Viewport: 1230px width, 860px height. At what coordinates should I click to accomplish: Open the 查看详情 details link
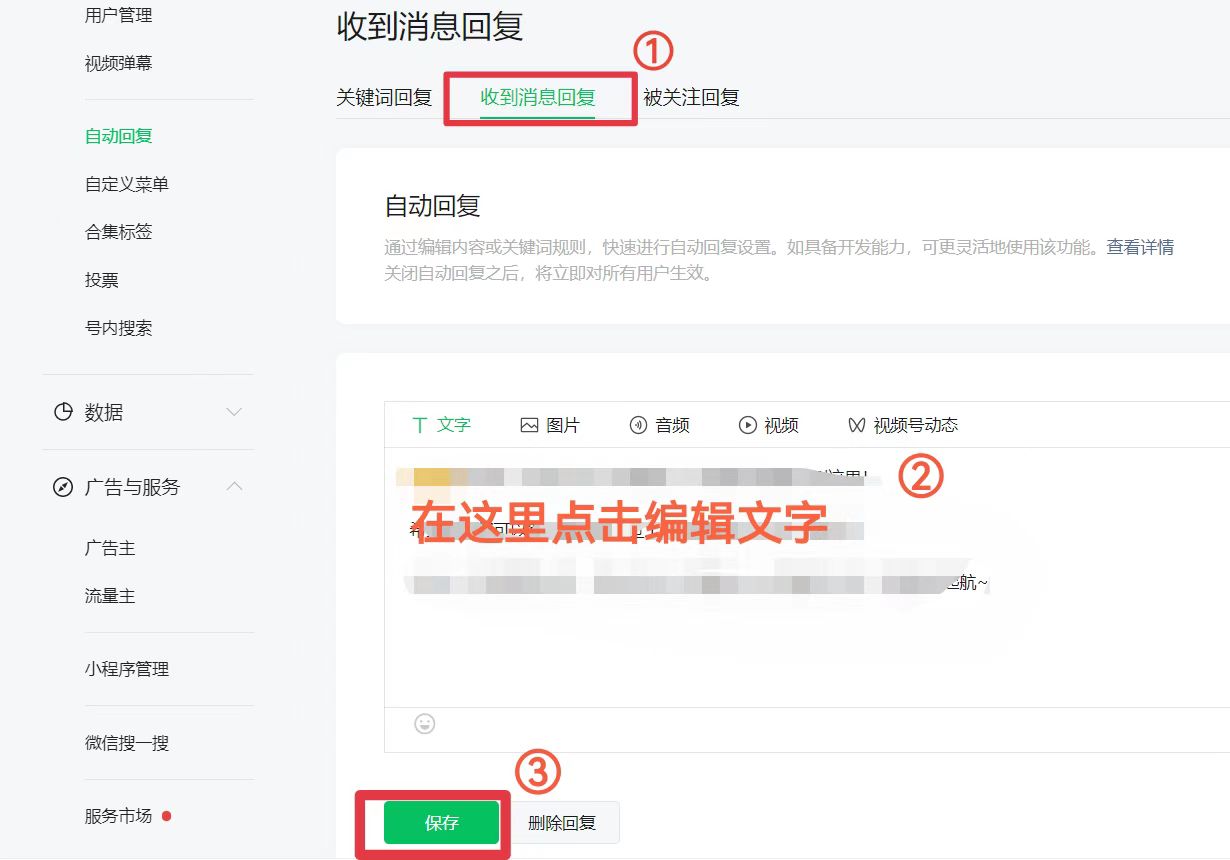click(1142, 247)
